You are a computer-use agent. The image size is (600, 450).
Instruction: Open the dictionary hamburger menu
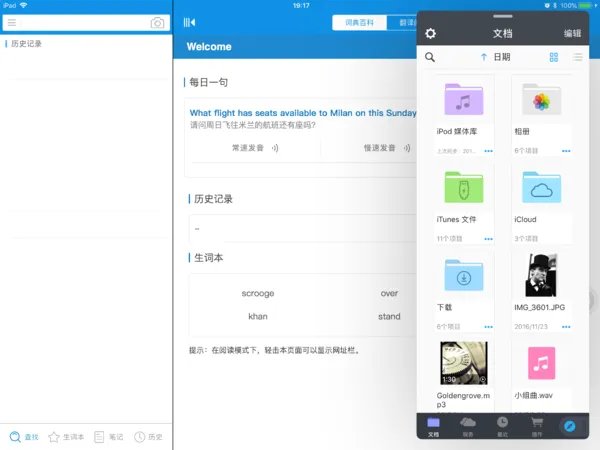click(x=12, y=23)
